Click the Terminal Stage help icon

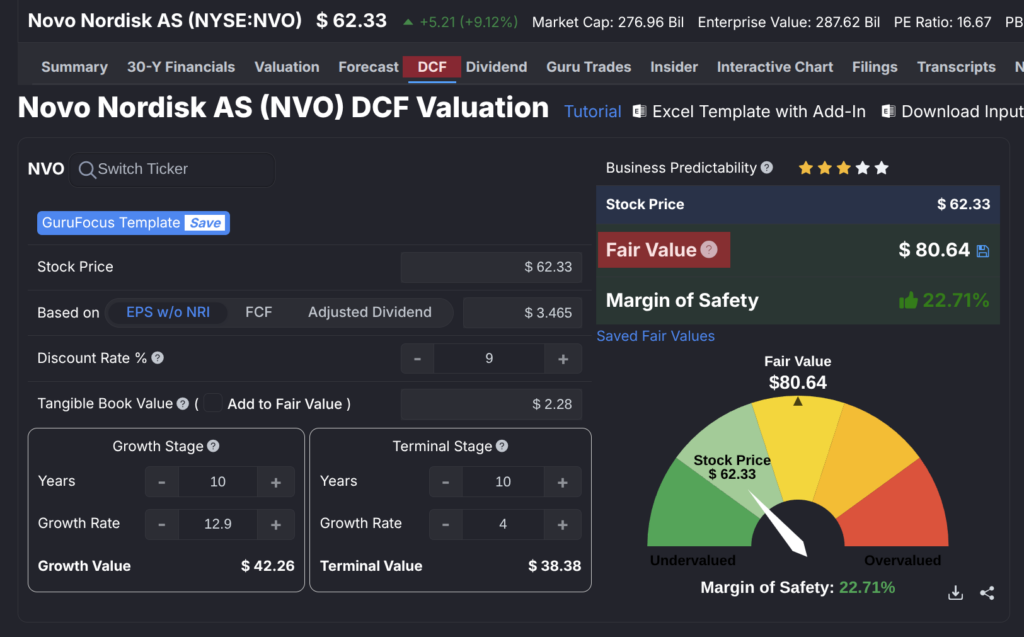click(x=502, y=447)
